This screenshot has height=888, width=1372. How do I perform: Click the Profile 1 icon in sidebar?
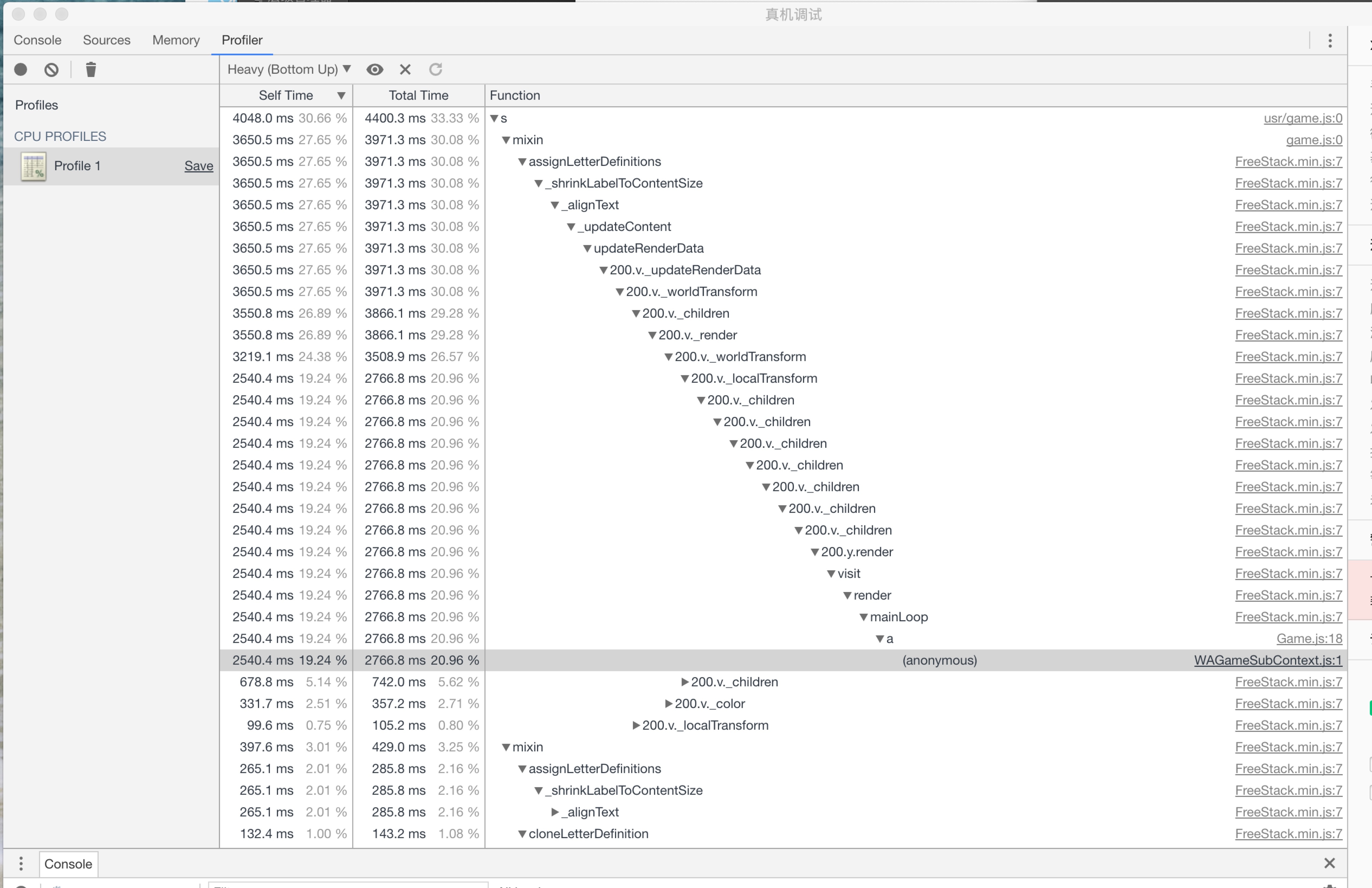(33, 167)
